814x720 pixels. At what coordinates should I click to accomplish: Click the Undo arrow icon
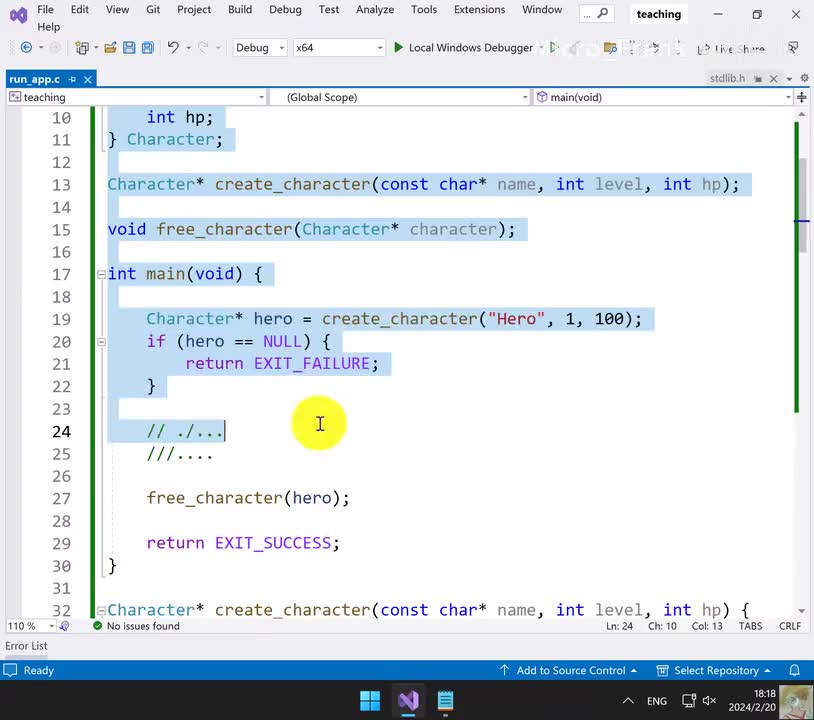tap(173, 48)
